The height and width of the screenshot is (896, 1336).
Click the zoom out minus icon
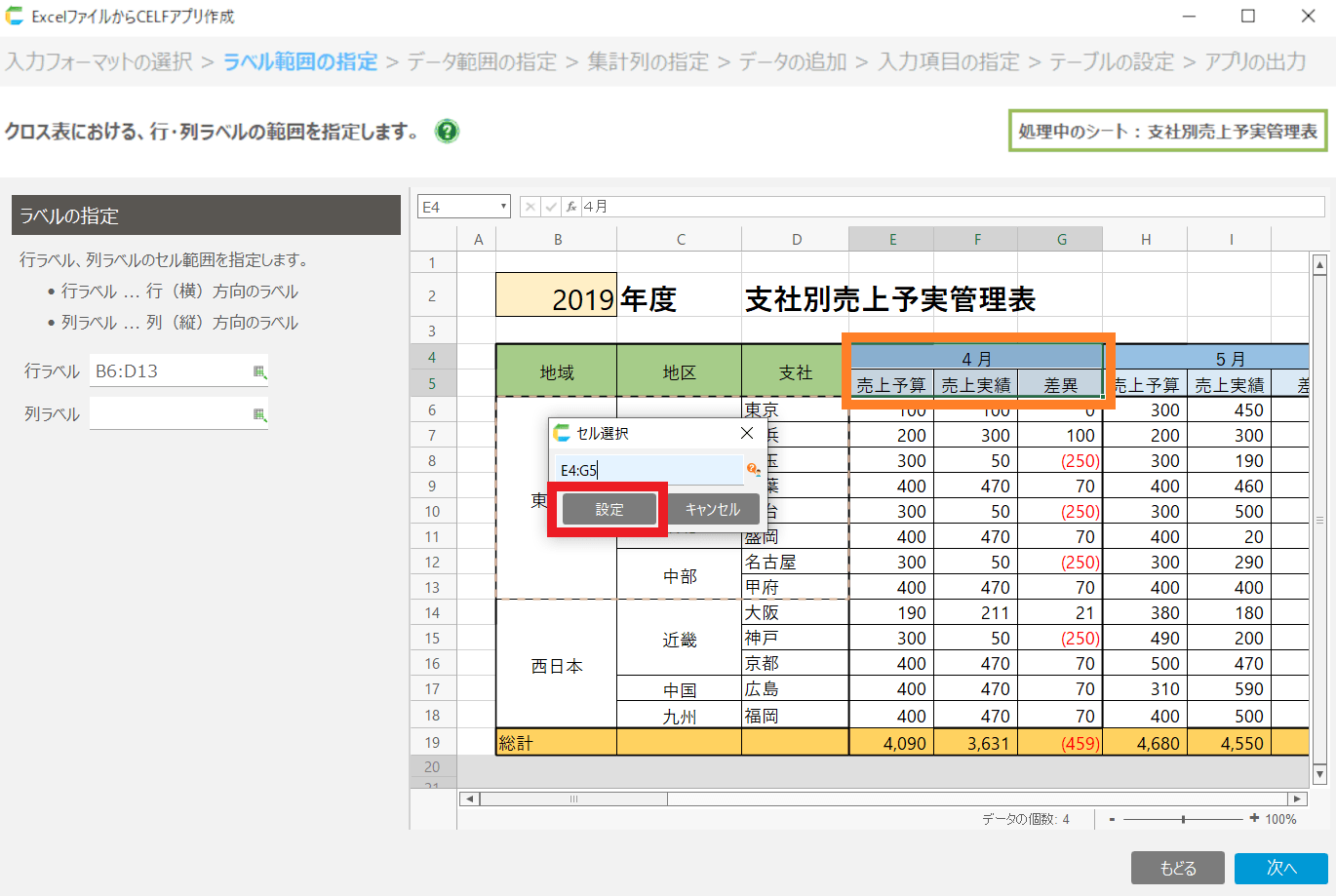(1113, 819)
